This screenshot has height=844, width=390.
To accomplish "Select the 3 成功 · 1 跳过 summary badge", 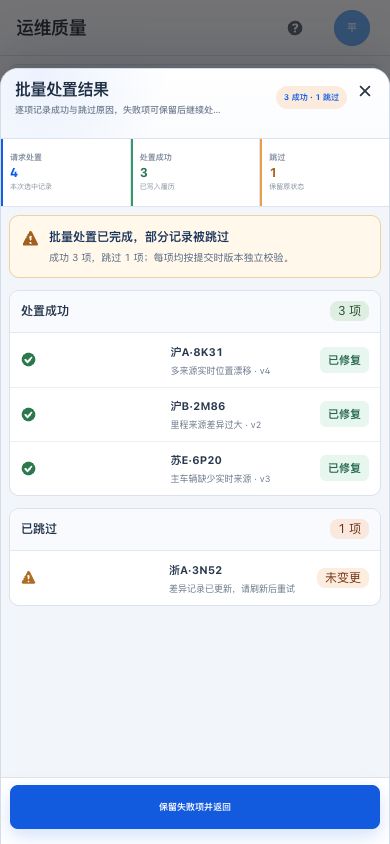I will [x=311, y=97].
